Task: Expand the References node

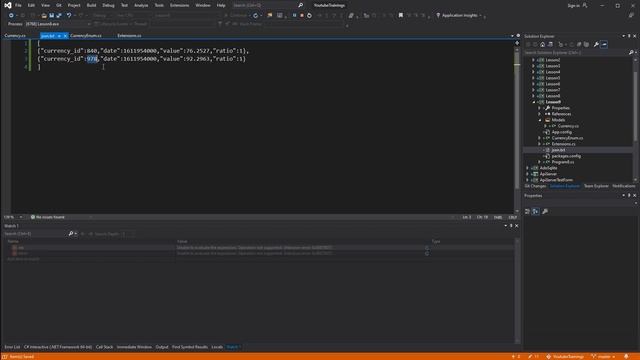Action: 540,114
